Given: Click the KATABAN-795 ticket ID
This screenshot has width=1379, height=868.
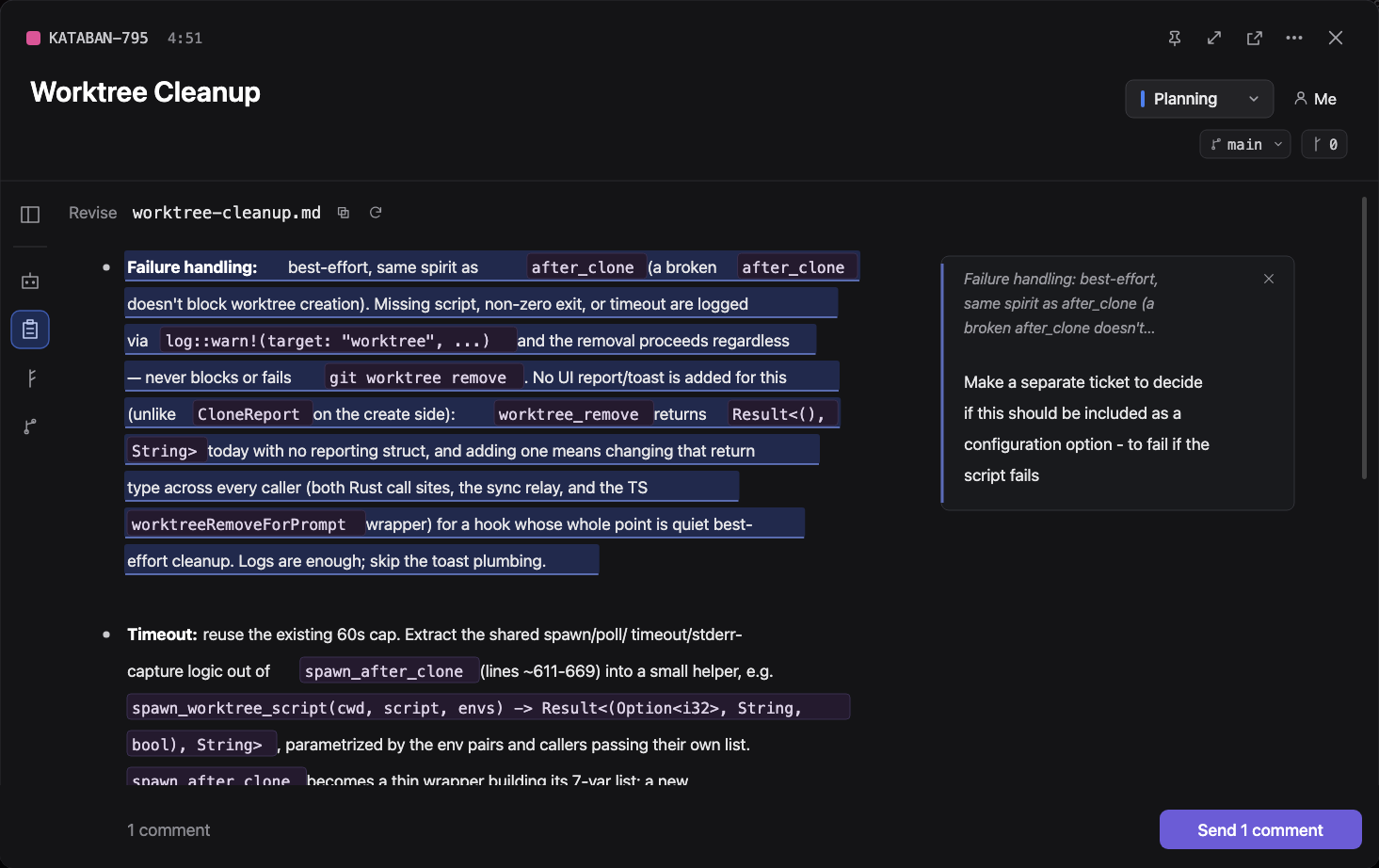Looking at the screenshot, I should tap(99, 38).
